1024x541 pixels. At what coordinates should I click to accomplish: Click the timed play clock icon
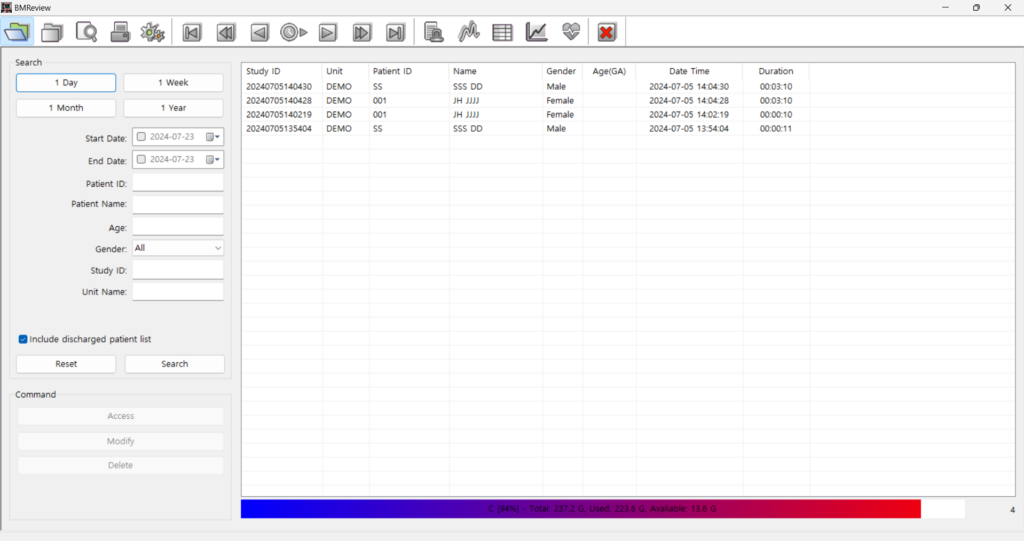pyautogui.click(x=294, y=32)
